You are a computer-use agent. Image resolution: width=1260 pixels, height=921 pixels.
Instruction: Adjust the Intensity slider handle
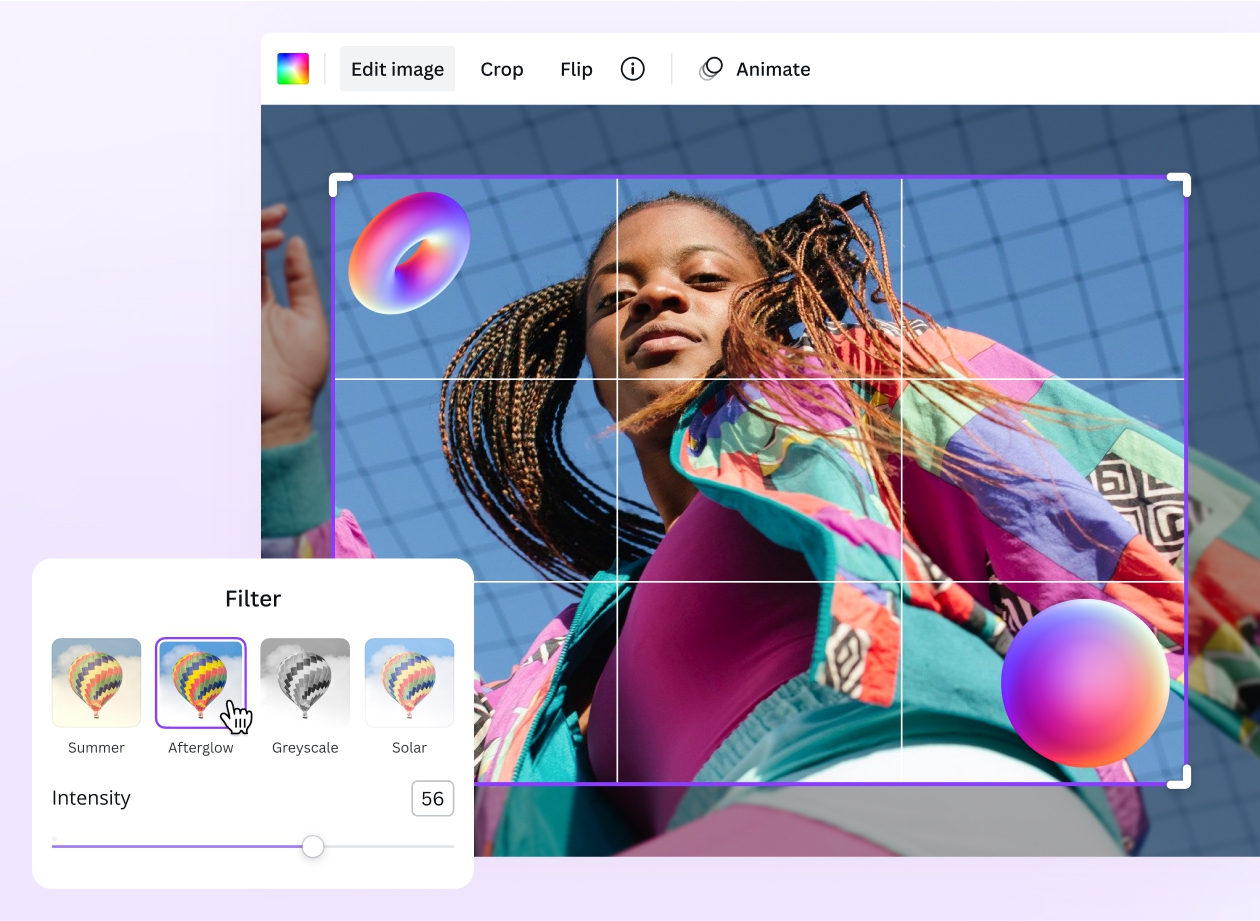[x=312, y=846]
